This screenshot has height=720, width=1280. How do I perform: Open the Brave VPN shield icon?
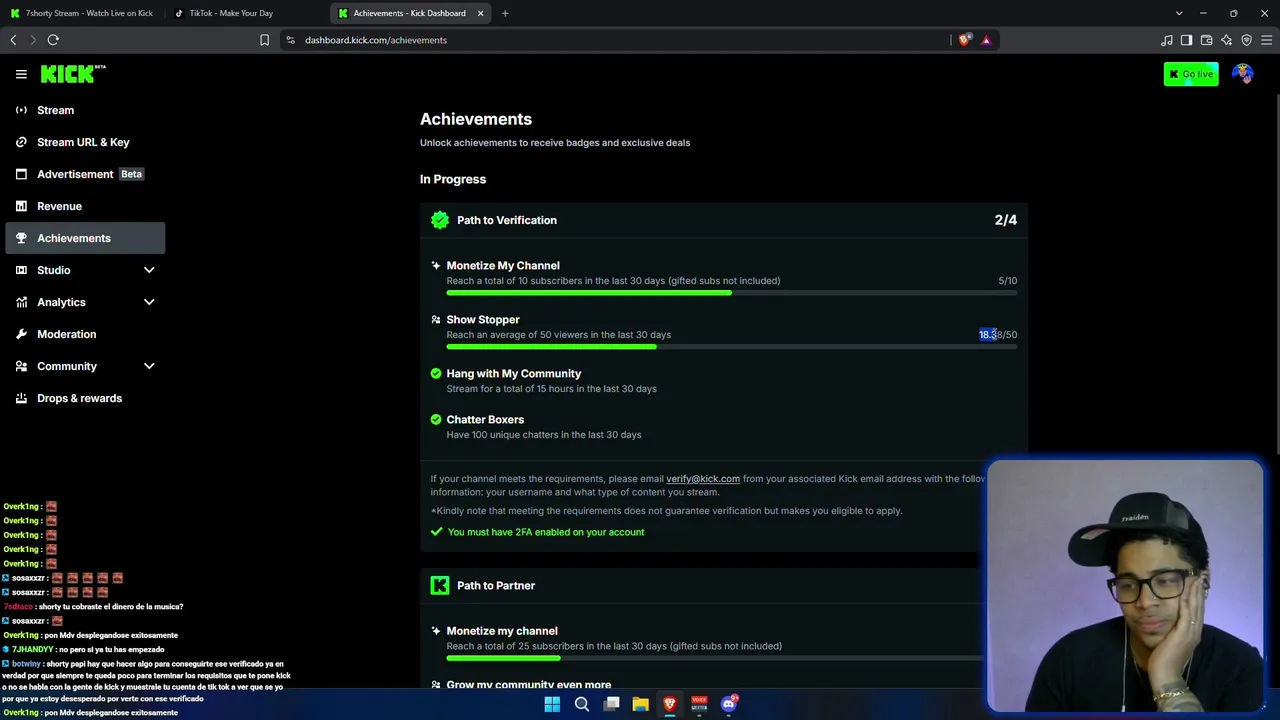1247,40
